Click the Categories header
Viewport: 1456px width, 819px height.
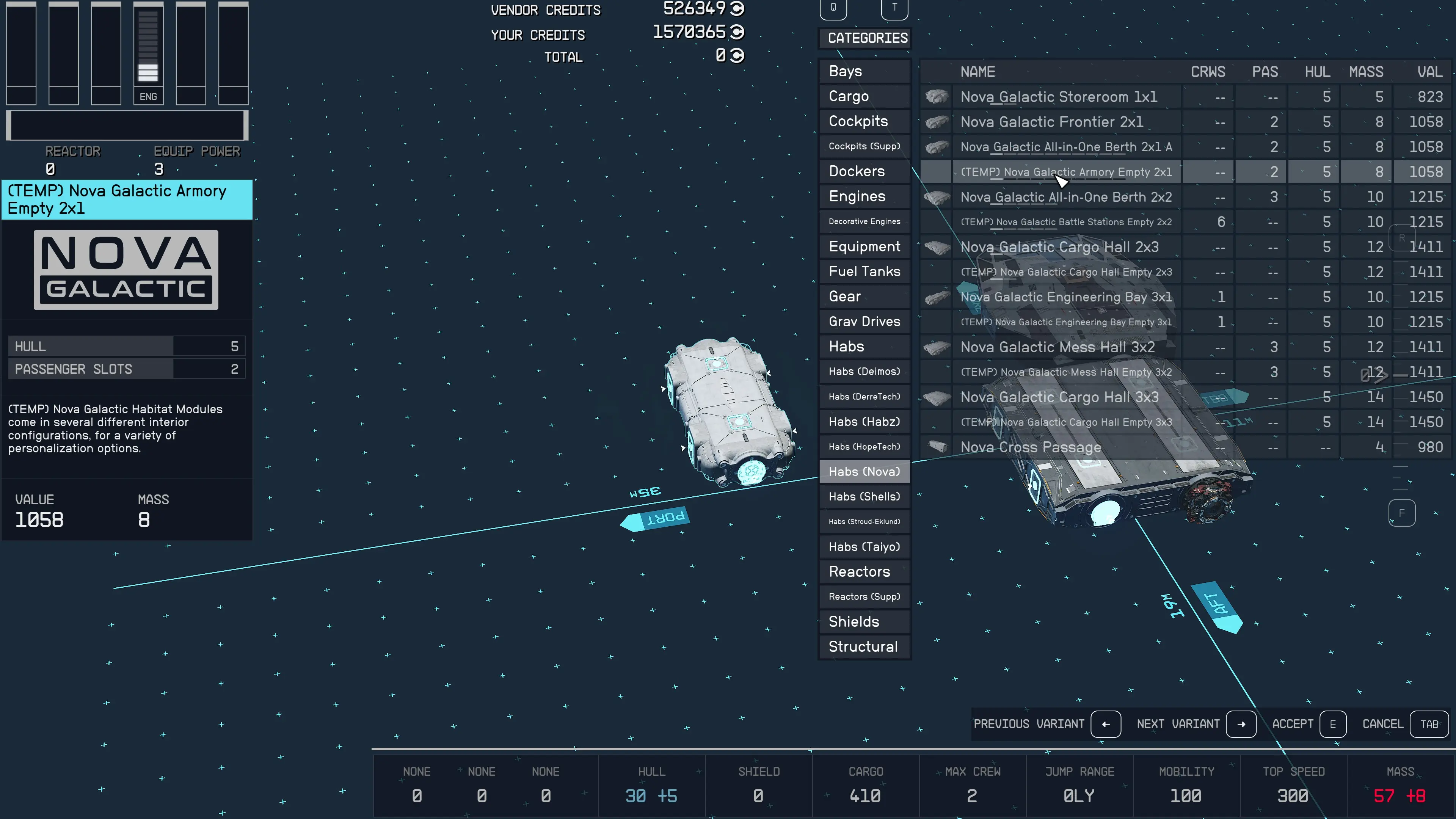[x=865, y=38]
